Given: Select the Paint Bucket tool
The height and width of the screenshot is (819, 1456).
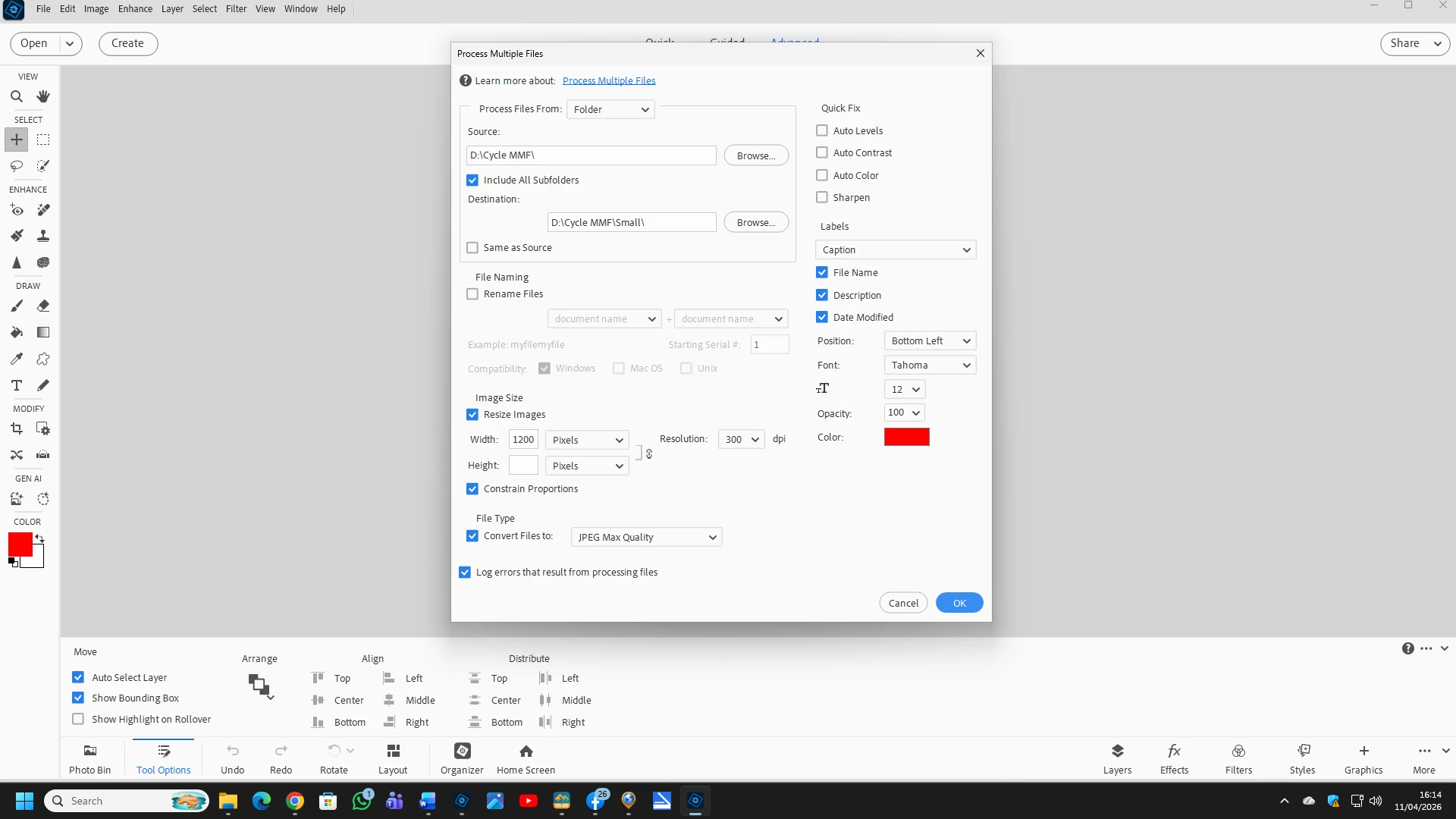Looking at the screenshot, I should pos(17,332).
